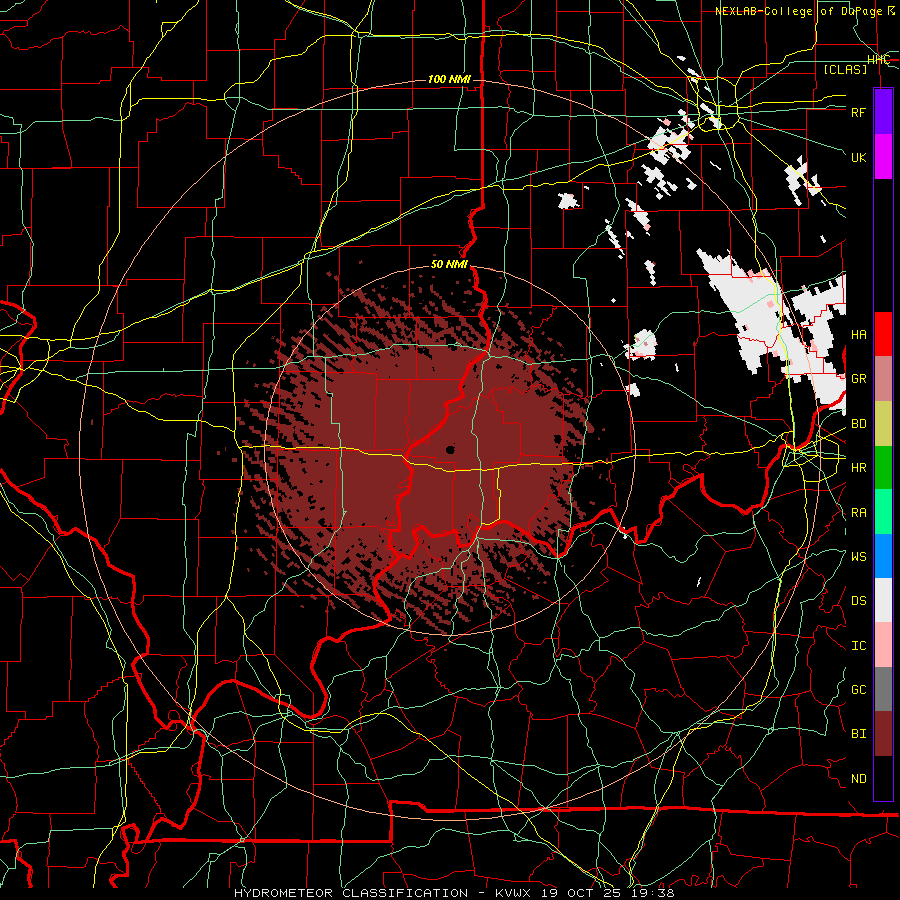This screenshot has width=900, height=900.
Task: Click the Hydrometeor Classification KVWX caption
Action: tap(454, 893)
